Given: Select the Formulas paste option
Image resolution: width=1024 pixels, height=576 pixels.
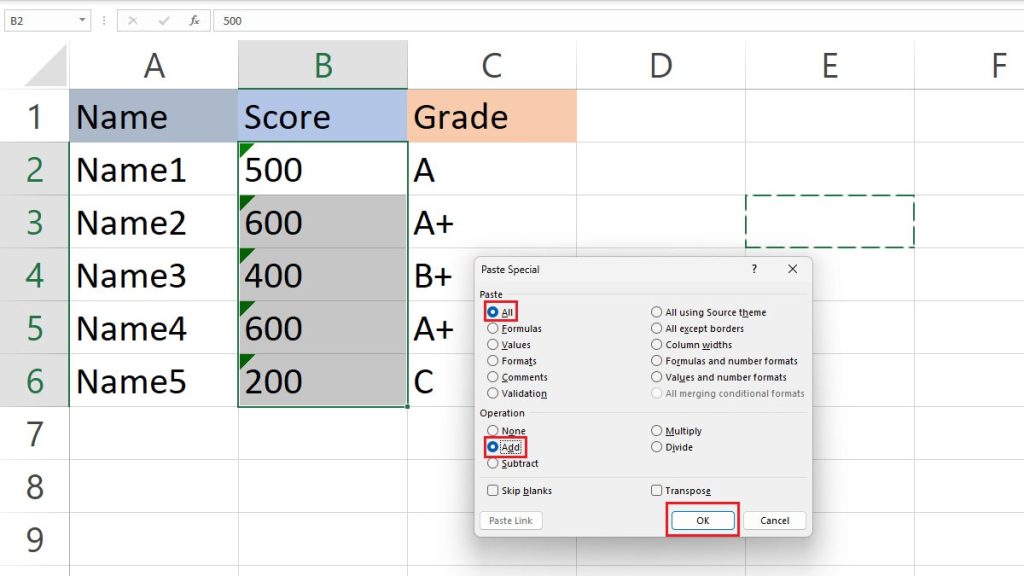Looking at the screenshot, I should pyautogui.click(x=492, y=328).
